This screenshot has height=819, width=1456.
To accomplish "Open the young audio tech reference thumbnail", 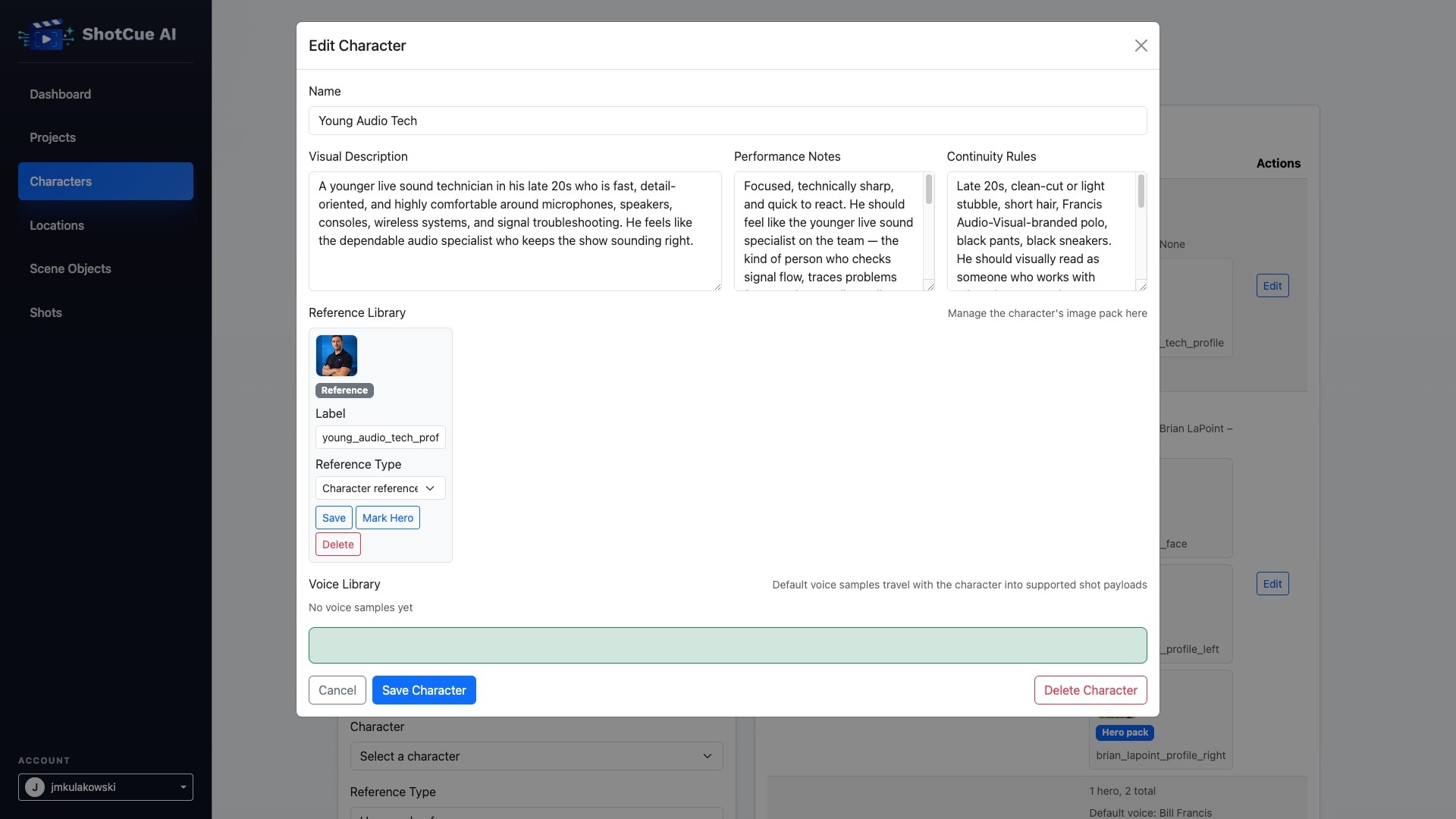I will (x=337, y=356).
